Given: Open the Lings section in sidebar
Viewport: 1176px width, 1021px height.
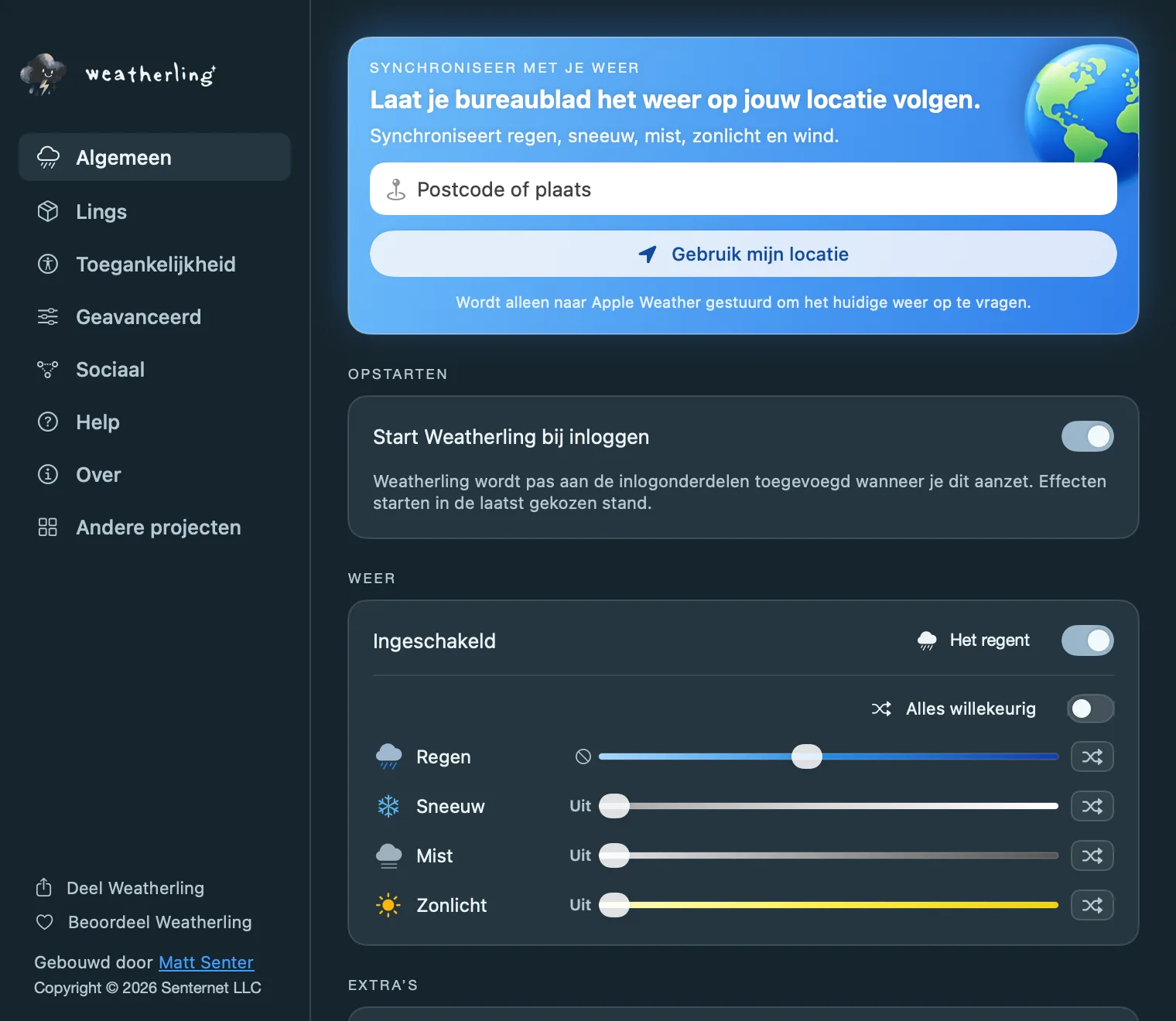Looking at the screenshot, I should pyautogui.click(x=155, y=211).
